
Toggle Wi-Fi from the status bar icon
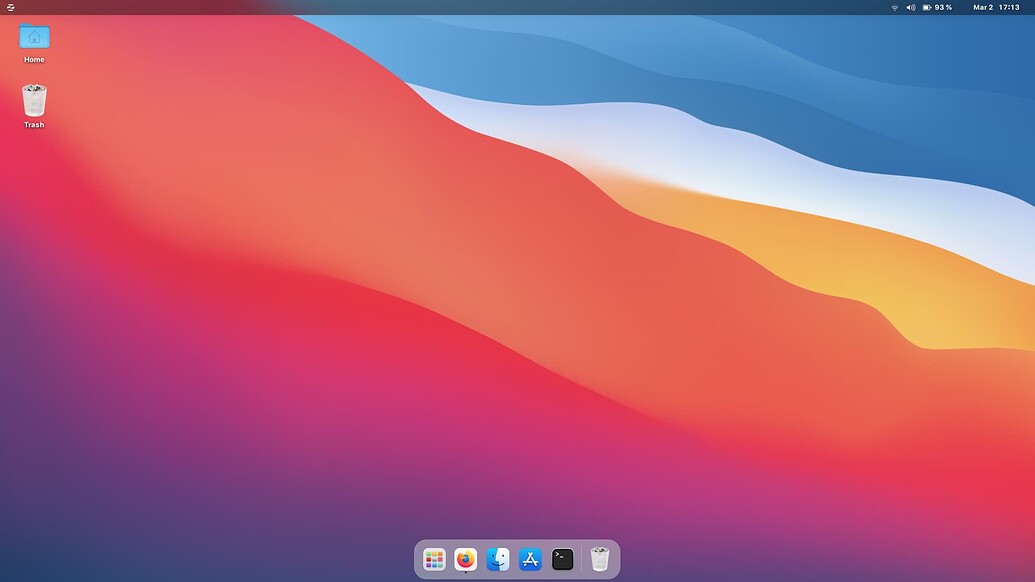click(x=893, y=7)
